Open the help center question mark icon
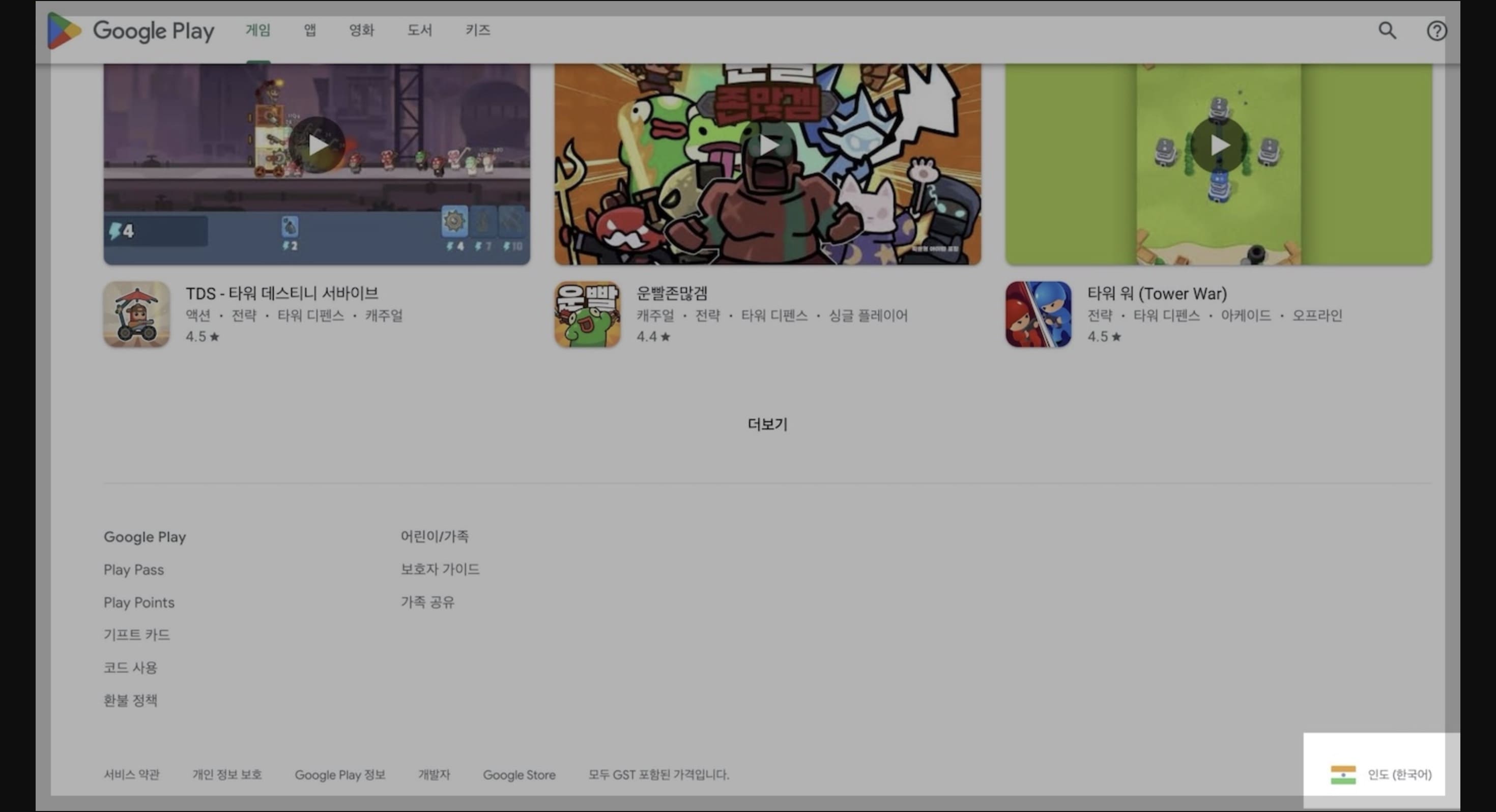Viewport: 1496px width, 812px height. [x=1436, y=31]
